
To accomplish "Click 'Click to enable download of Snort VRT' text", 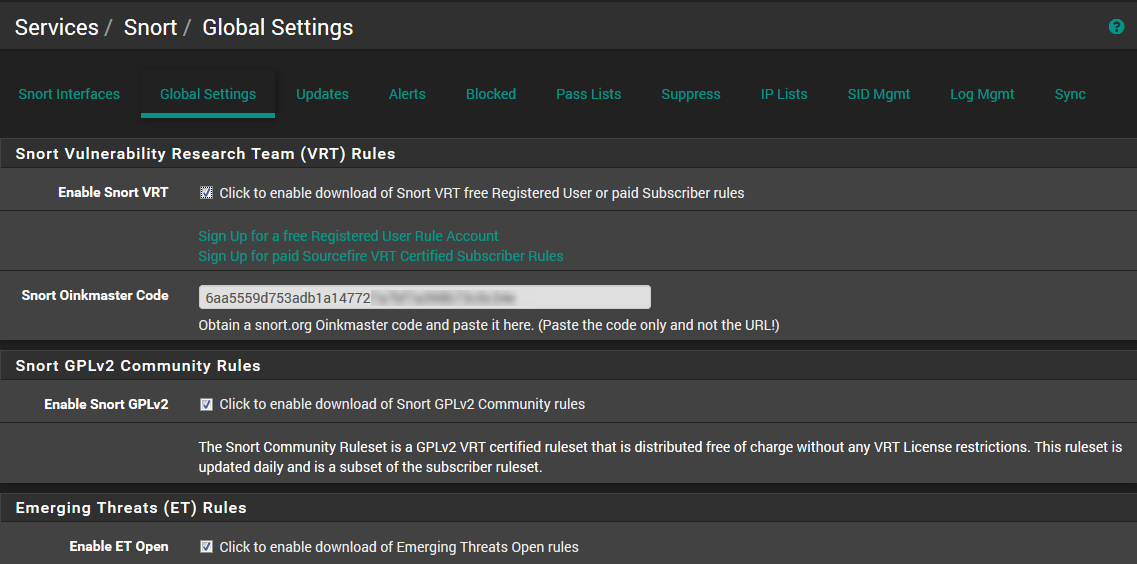I will [481, 194].
